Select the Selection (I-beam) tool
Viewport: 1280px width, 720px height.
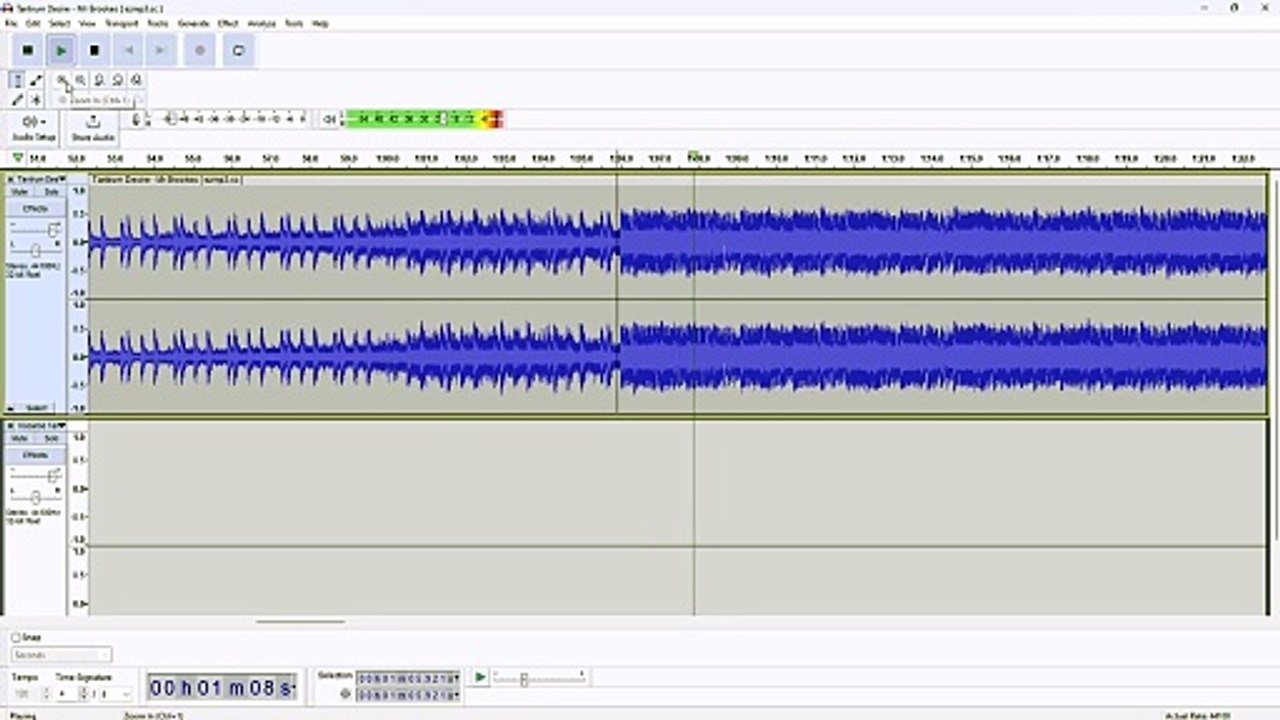tap(17, 80)
